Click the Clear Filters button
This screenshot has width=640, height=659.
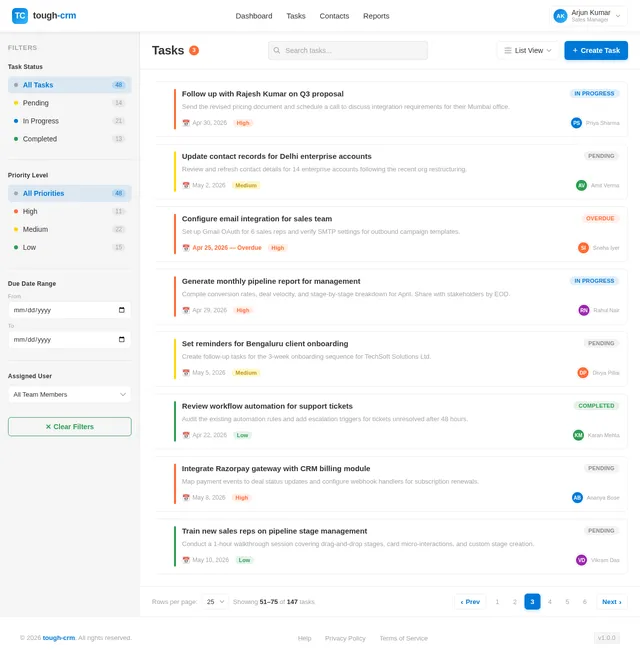coord(70,427)
